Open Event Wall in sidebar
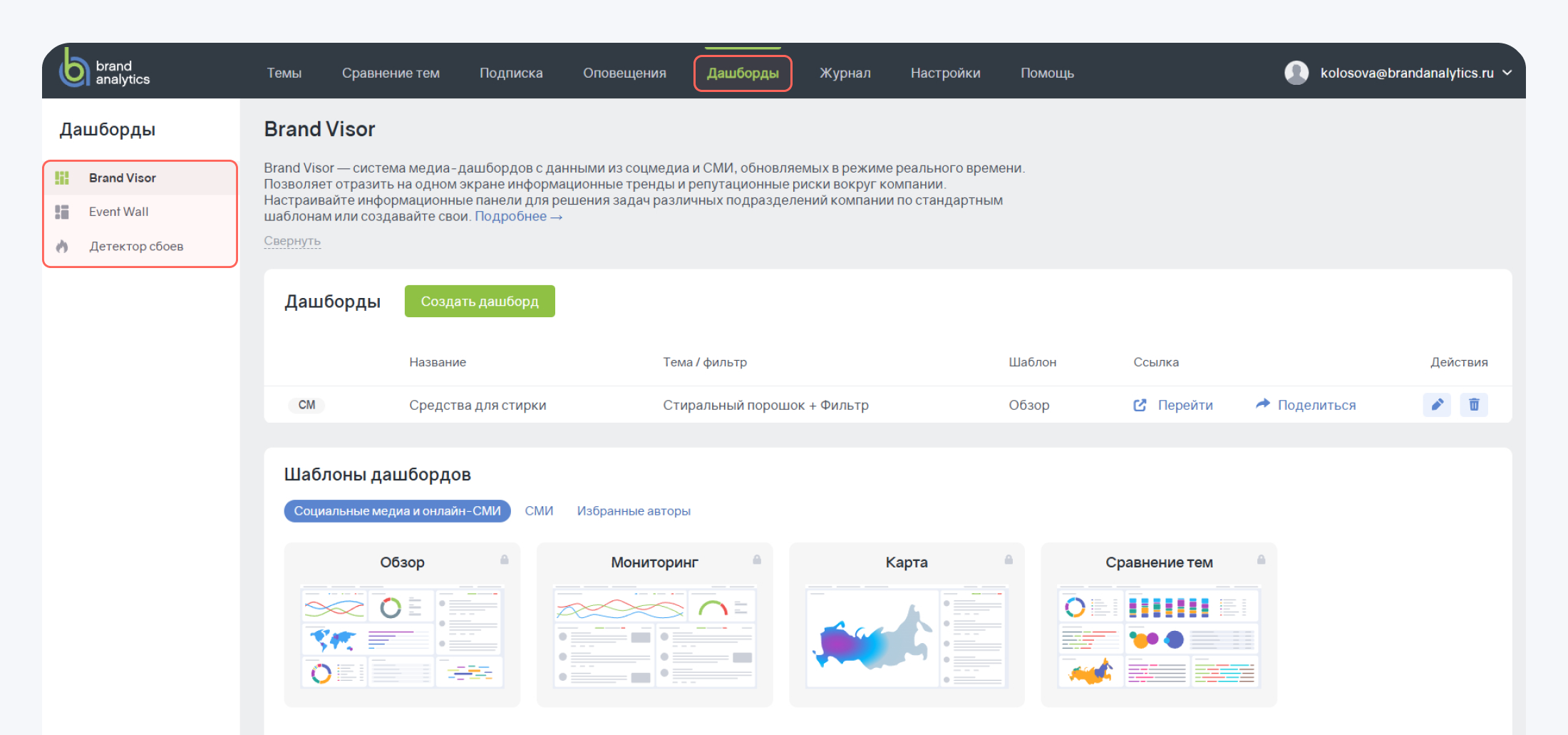The width and height of the screenshot is (1568, 735). pos(118,212)
